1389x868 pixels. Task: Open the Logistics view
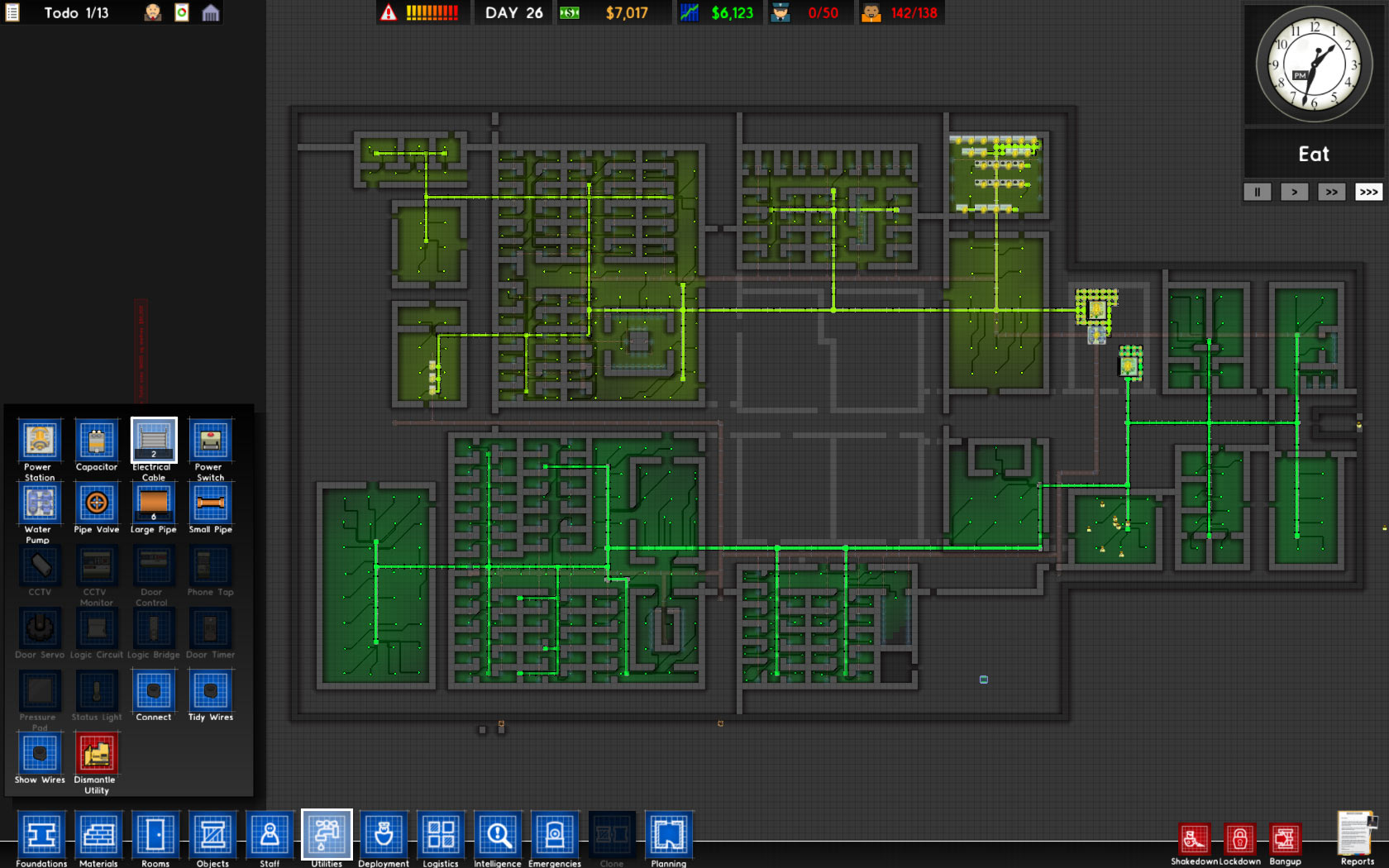pos(441,835)
